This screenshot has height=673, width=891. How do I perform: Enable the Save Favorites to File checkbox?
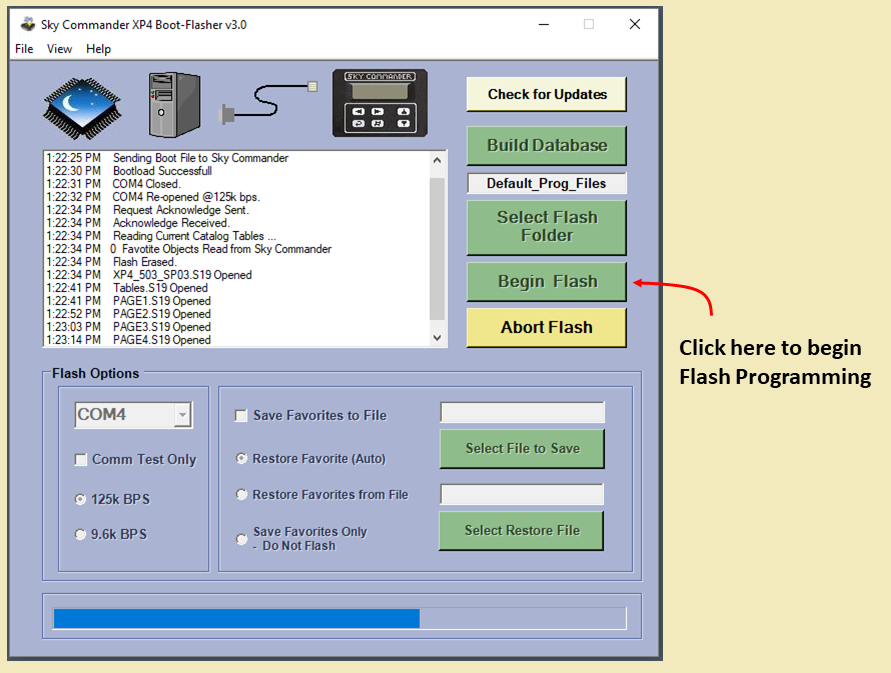(x=241, y=416)
